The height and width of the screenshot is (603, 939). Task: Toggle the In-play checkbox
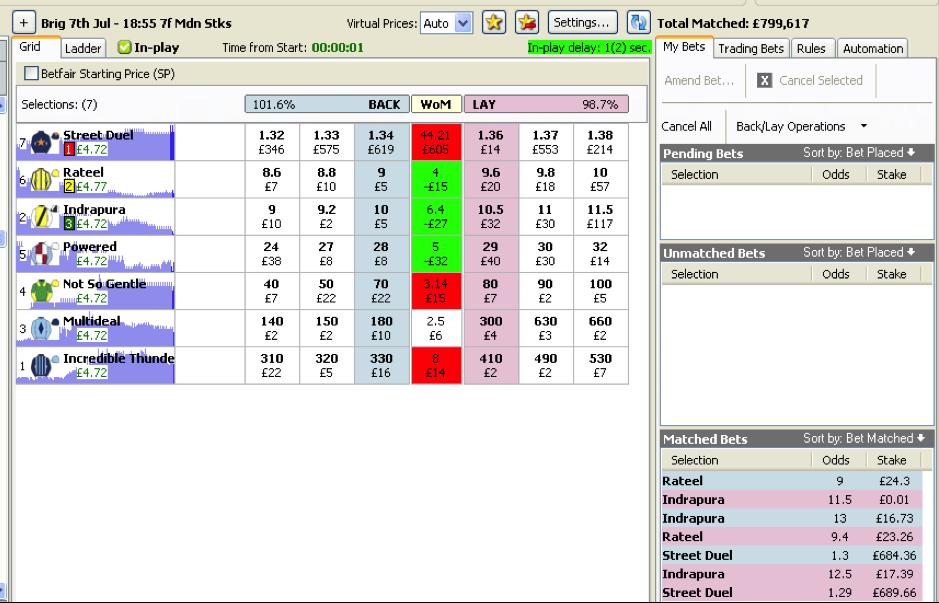125,47
